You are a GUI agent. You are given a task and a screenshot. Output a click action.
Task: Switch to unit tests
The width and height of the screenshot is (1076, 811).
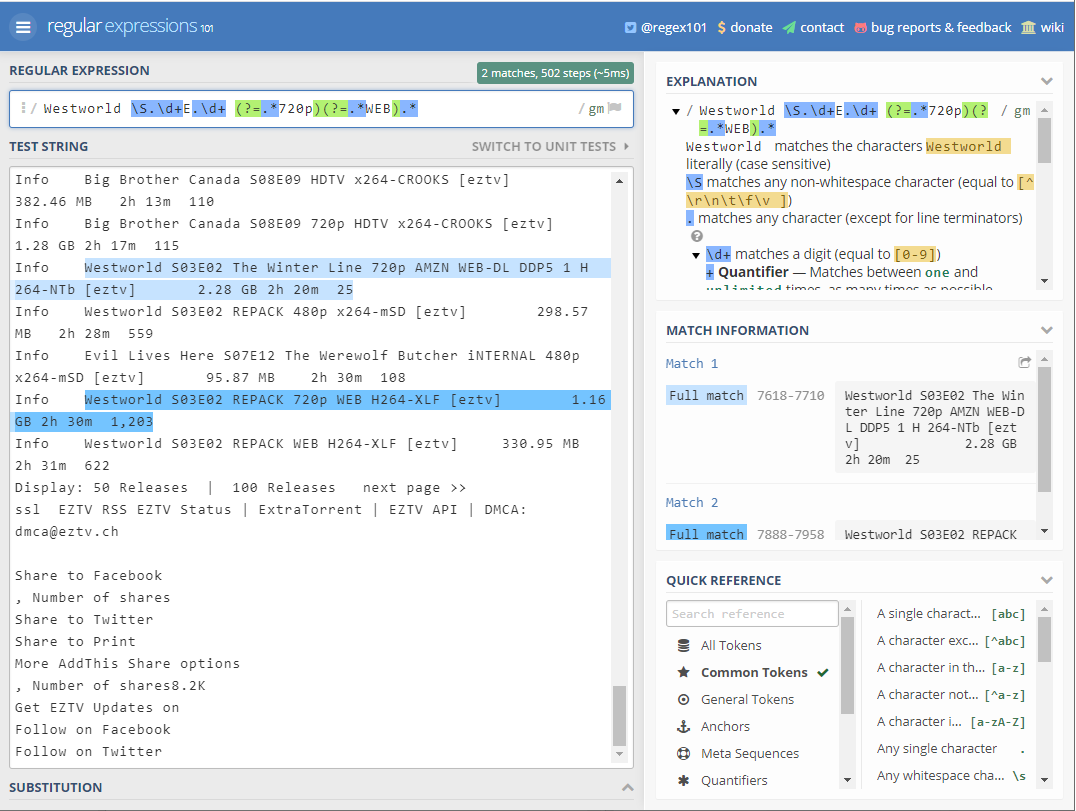550,147
